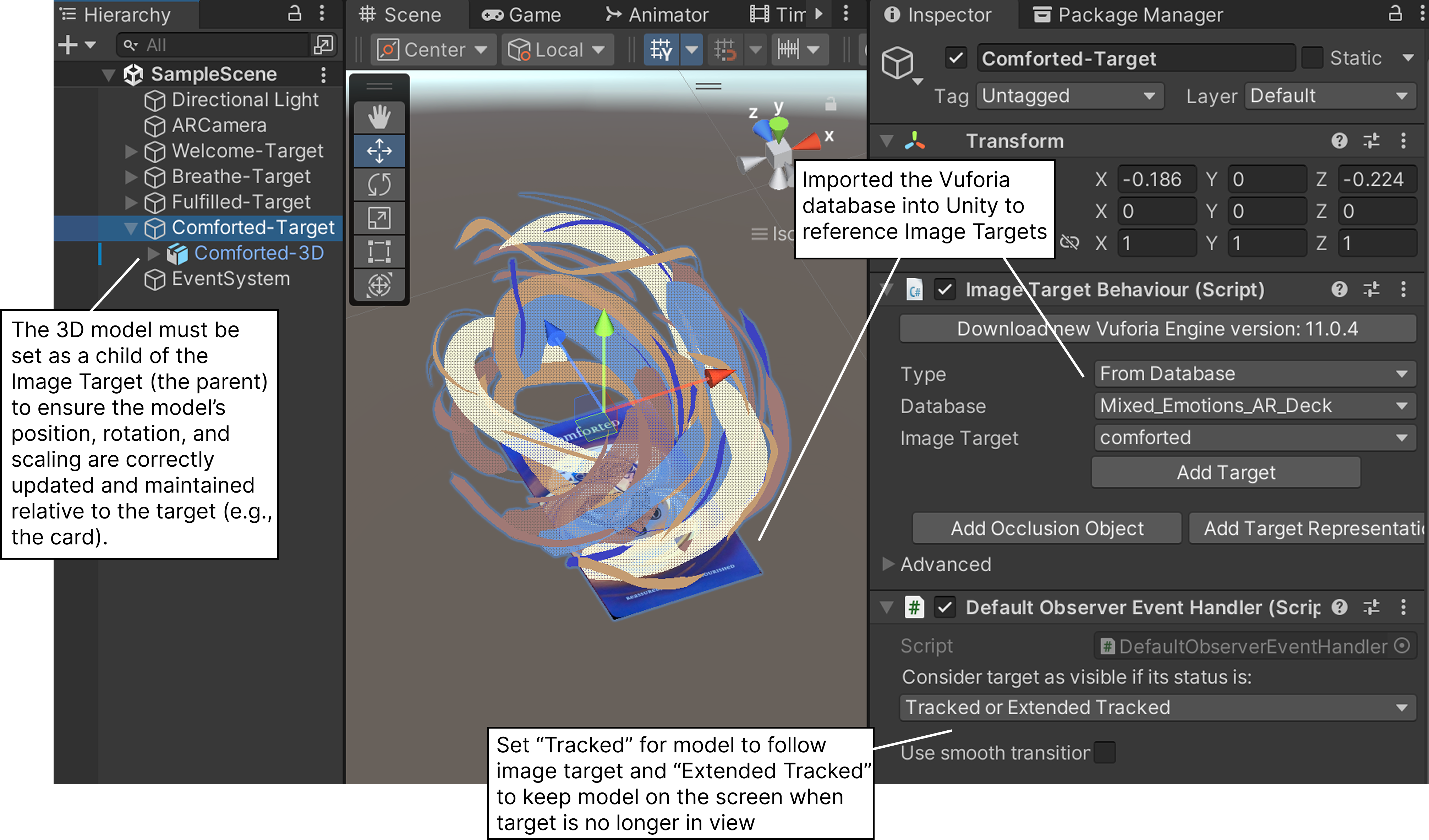Select ARCamera in the hierarchy

coord(219,125)
